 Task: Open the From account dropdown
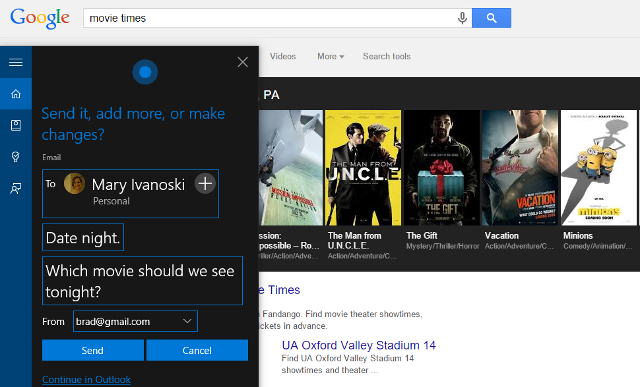[136, 321]
